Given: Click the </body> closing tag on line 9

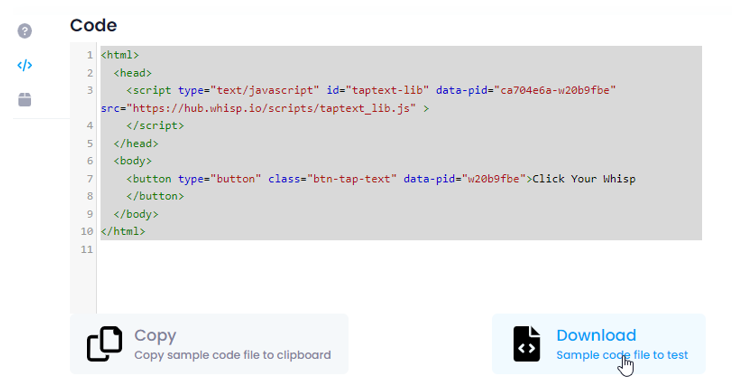Looking at the screenshot, I should 136,214.
